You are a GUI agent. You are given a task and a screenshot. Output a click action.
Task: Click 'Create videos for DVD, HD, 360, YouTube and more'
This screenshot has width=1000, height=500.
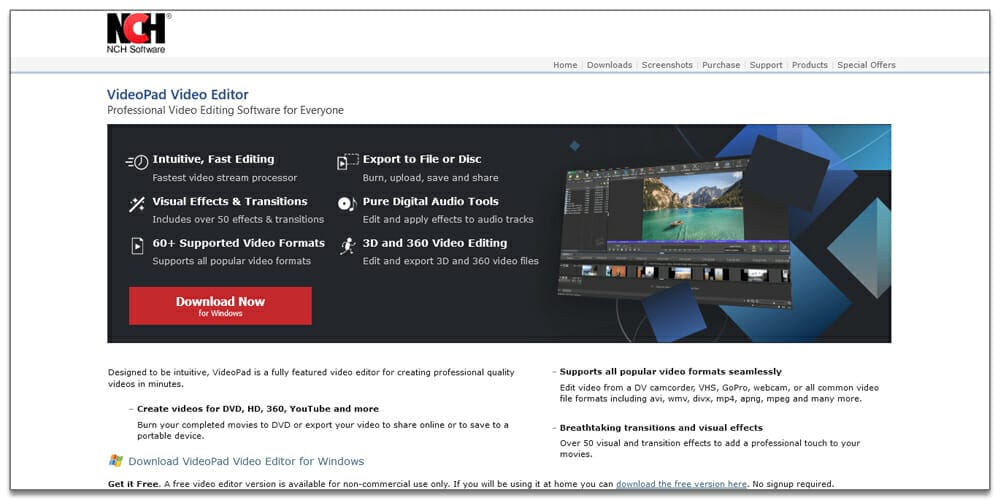click(x=258, y=409)
